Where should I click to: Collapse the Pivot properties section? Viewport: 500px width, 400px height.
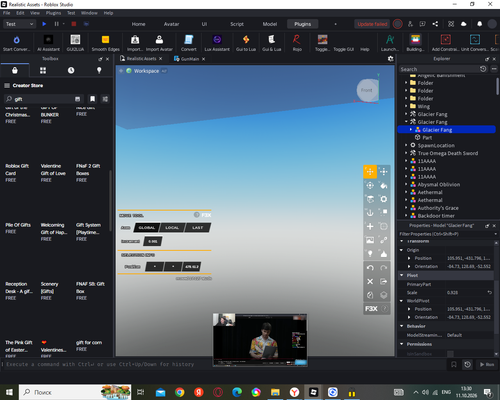pos(401,275)
